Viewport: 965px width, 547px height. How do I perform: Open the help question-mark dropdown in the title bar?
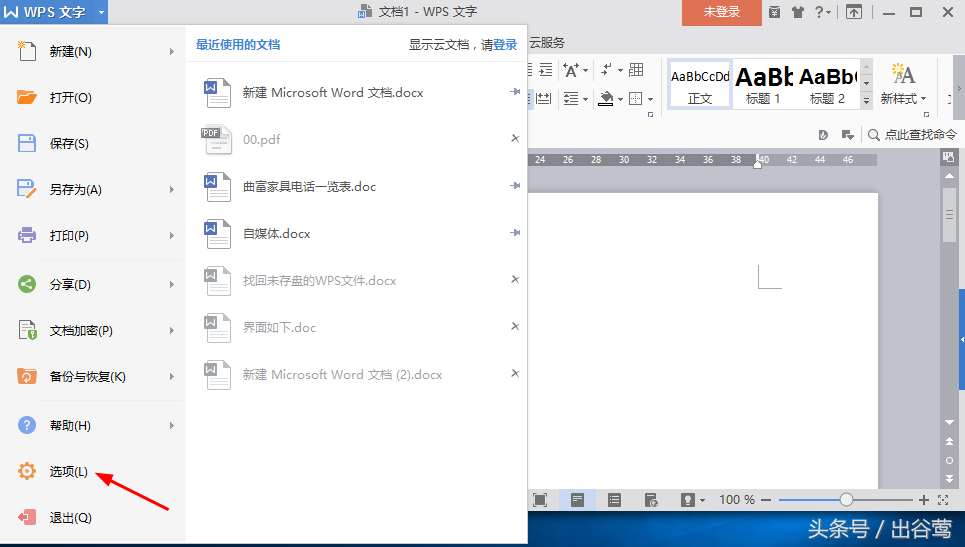(x=823, y=12)
